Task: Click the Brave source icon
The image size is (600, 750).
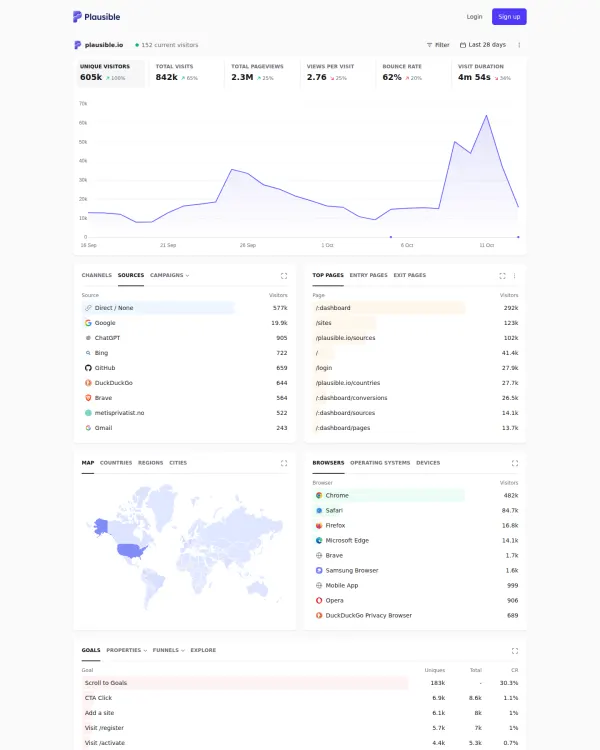Action: tap(88, 398)
